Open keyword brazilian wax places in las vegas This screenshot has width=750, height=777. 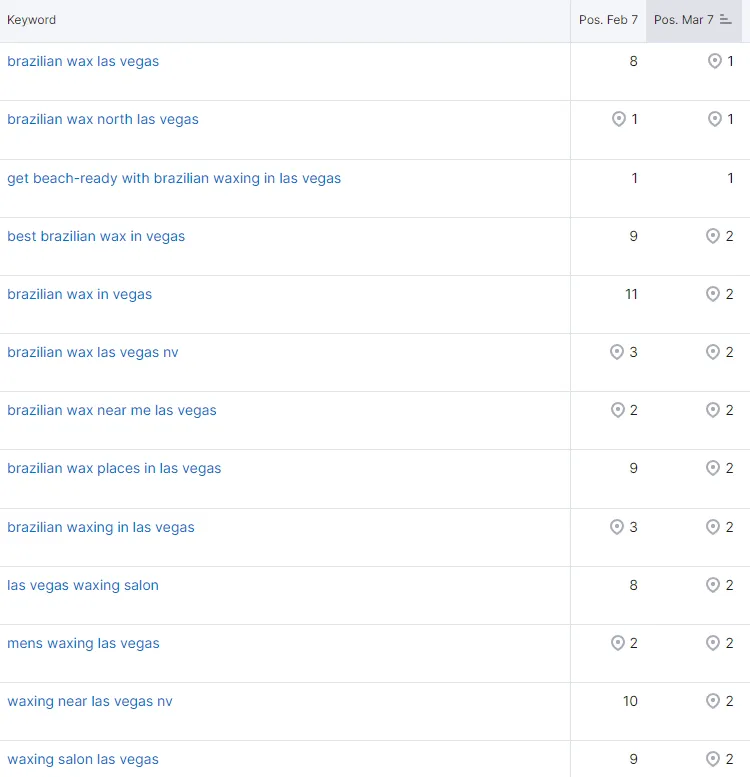click(114, 469)
